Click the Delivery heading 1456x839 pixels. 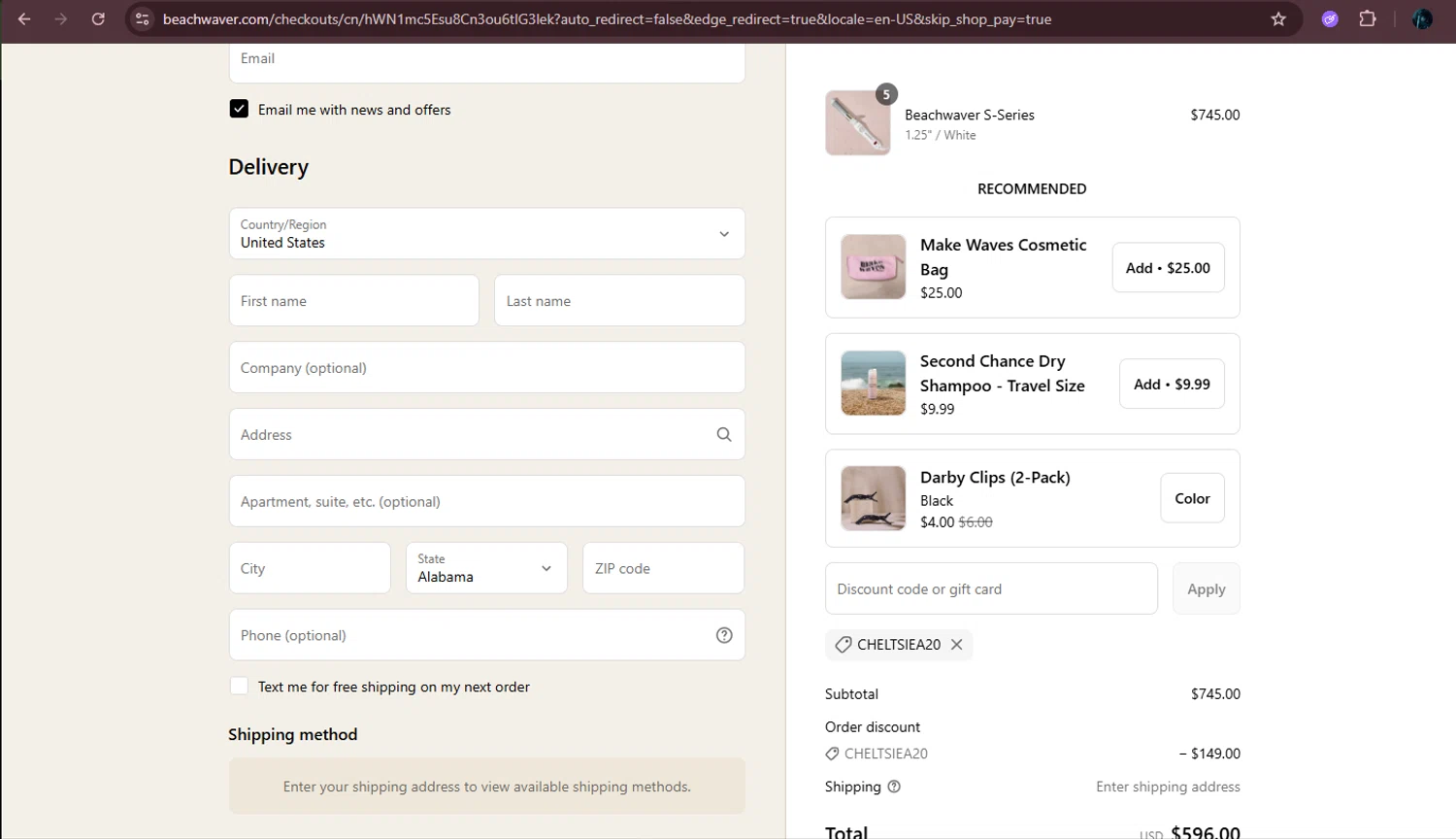[x=269, y=167]
